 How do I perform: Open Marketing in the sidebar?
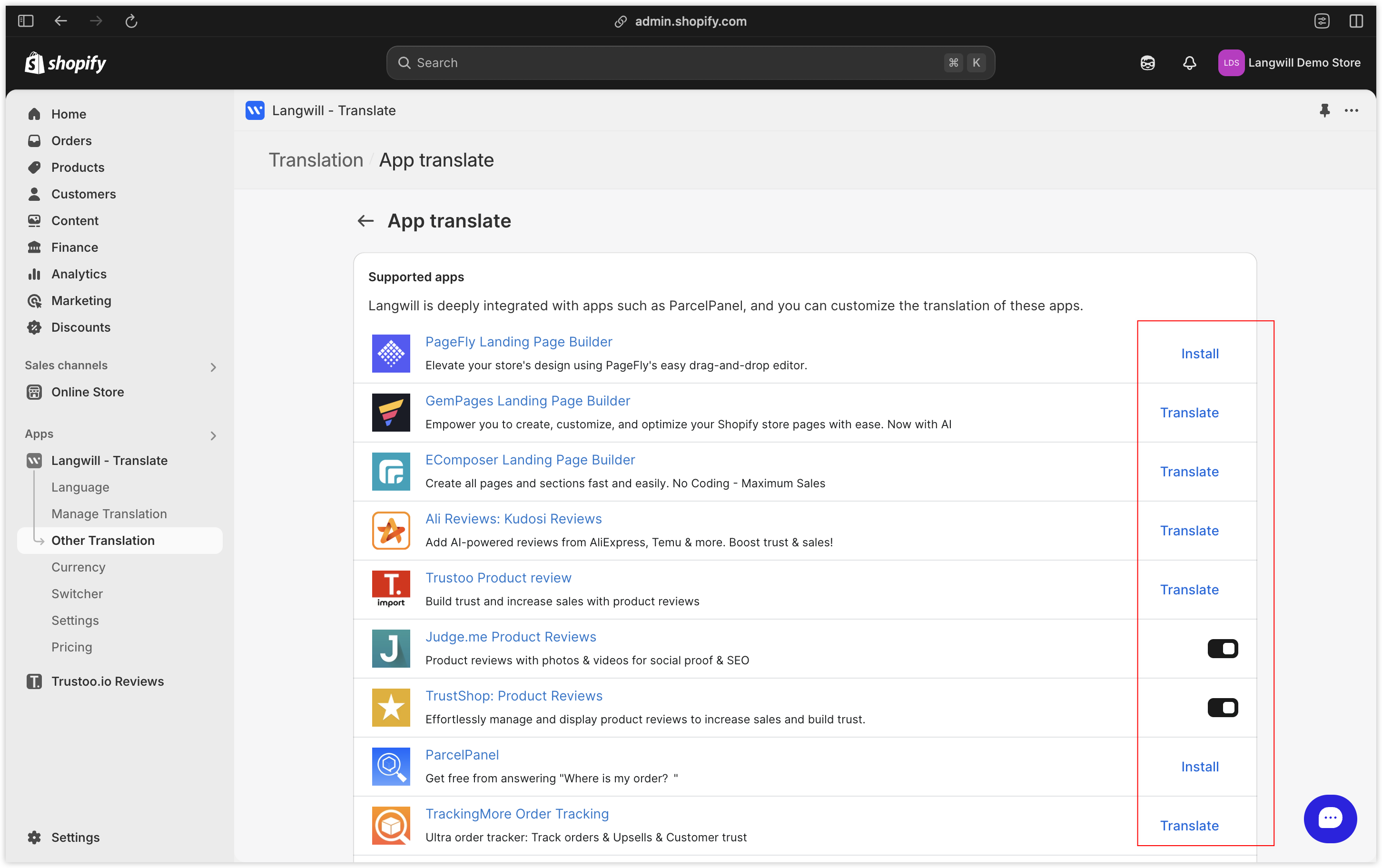point(120,301)
